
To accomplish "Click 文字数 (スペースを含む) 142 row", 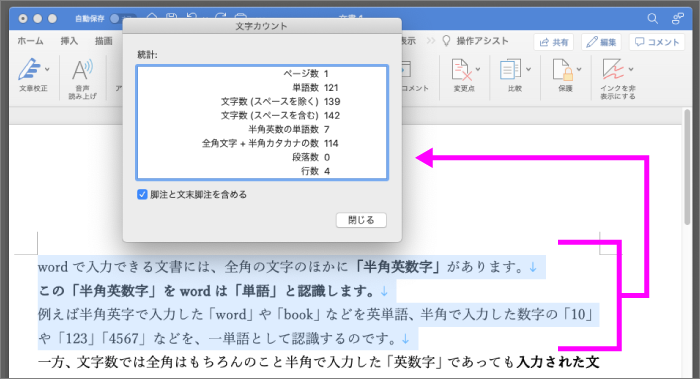I will point(262,116).
